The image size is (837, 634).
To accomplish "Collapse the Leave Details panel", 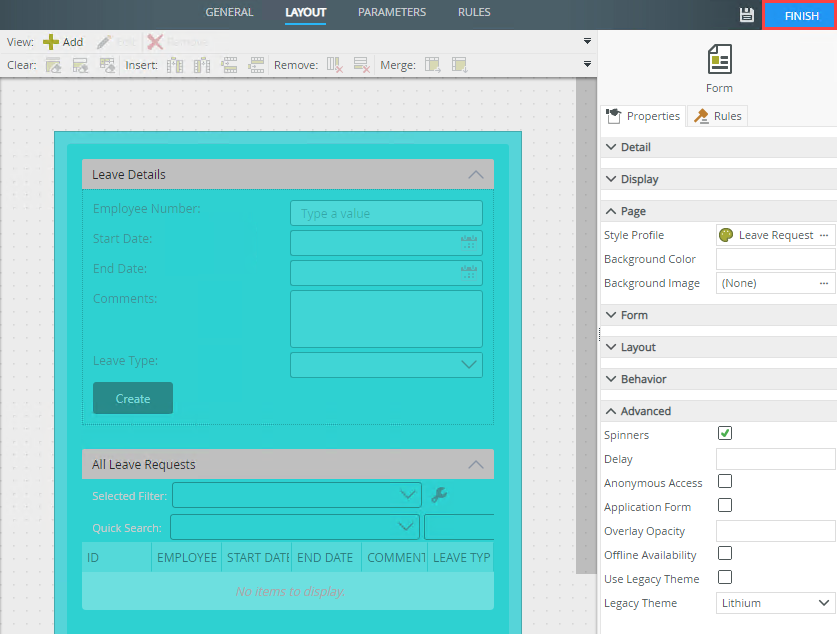I will (x=475, y=175).
